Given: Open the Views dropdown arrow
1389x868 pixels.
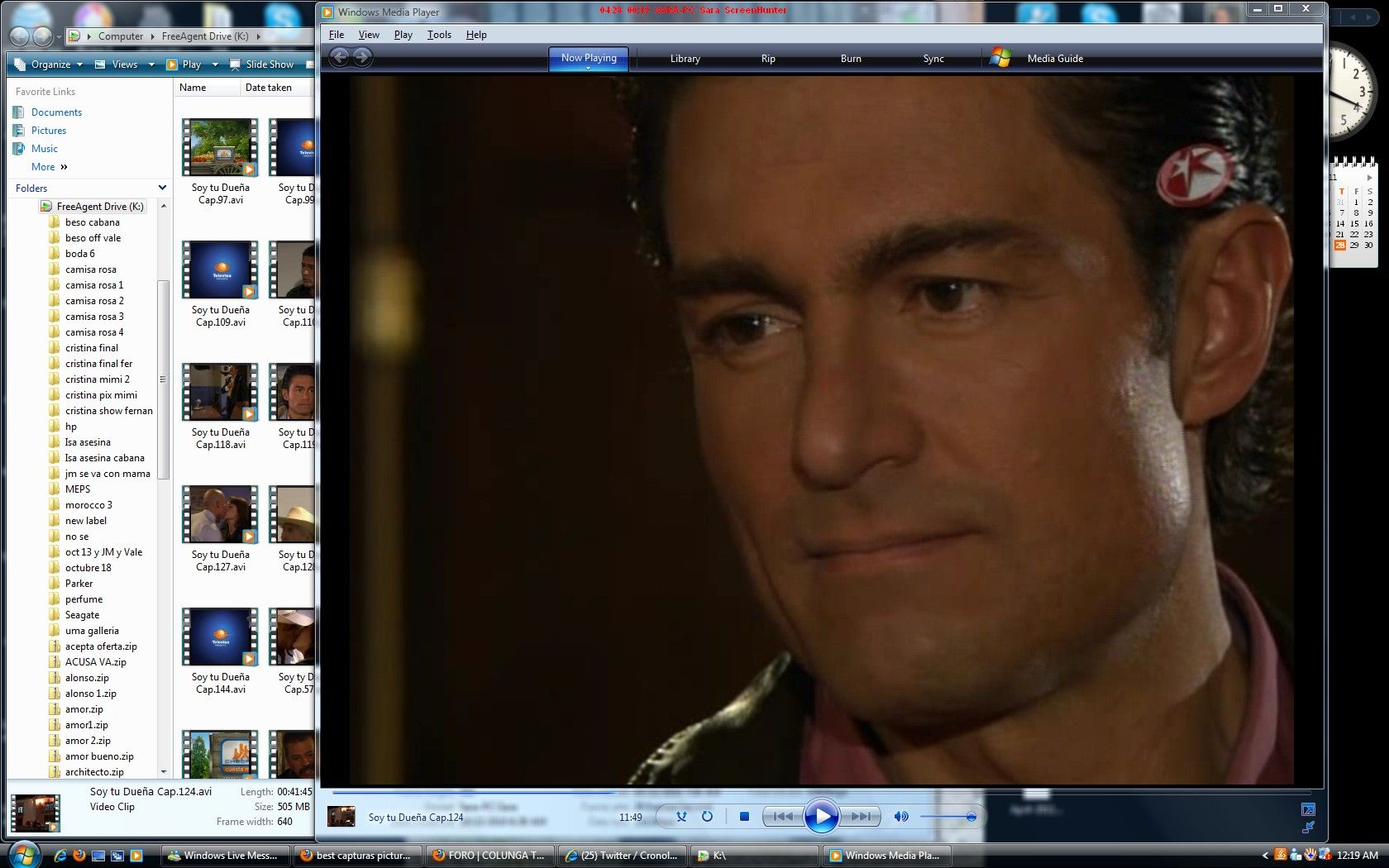Looking at the screenshot, I should tap(151, 64).
